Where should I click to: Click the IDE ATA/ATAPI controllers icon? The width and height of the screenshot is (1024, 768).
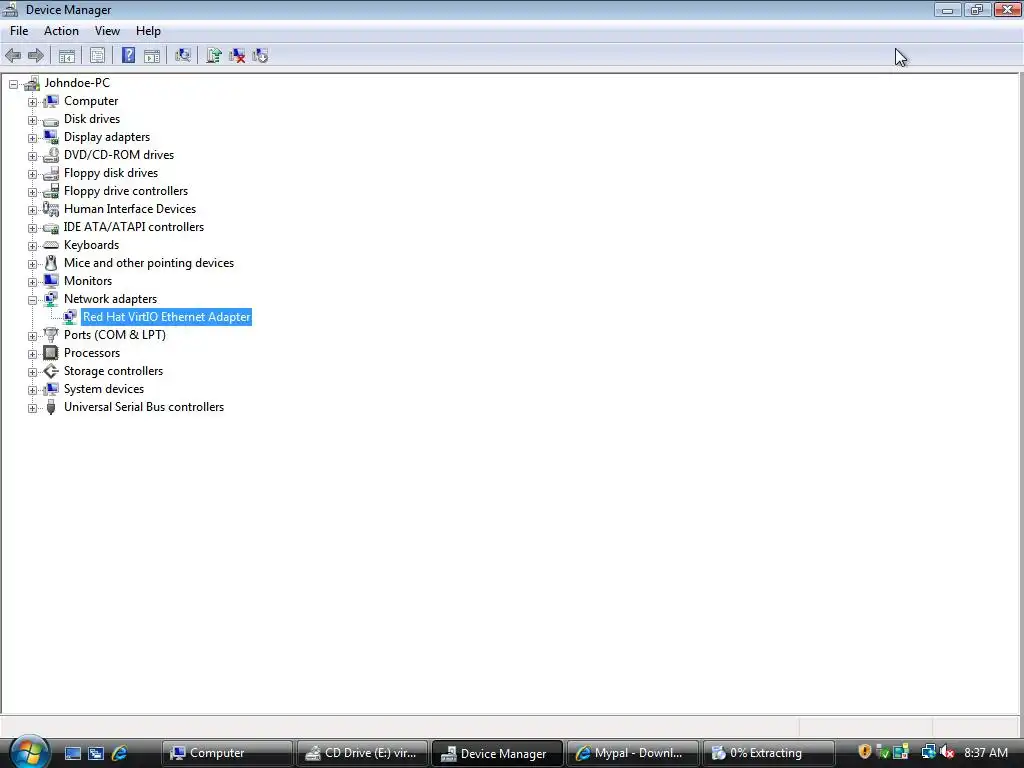51,227
